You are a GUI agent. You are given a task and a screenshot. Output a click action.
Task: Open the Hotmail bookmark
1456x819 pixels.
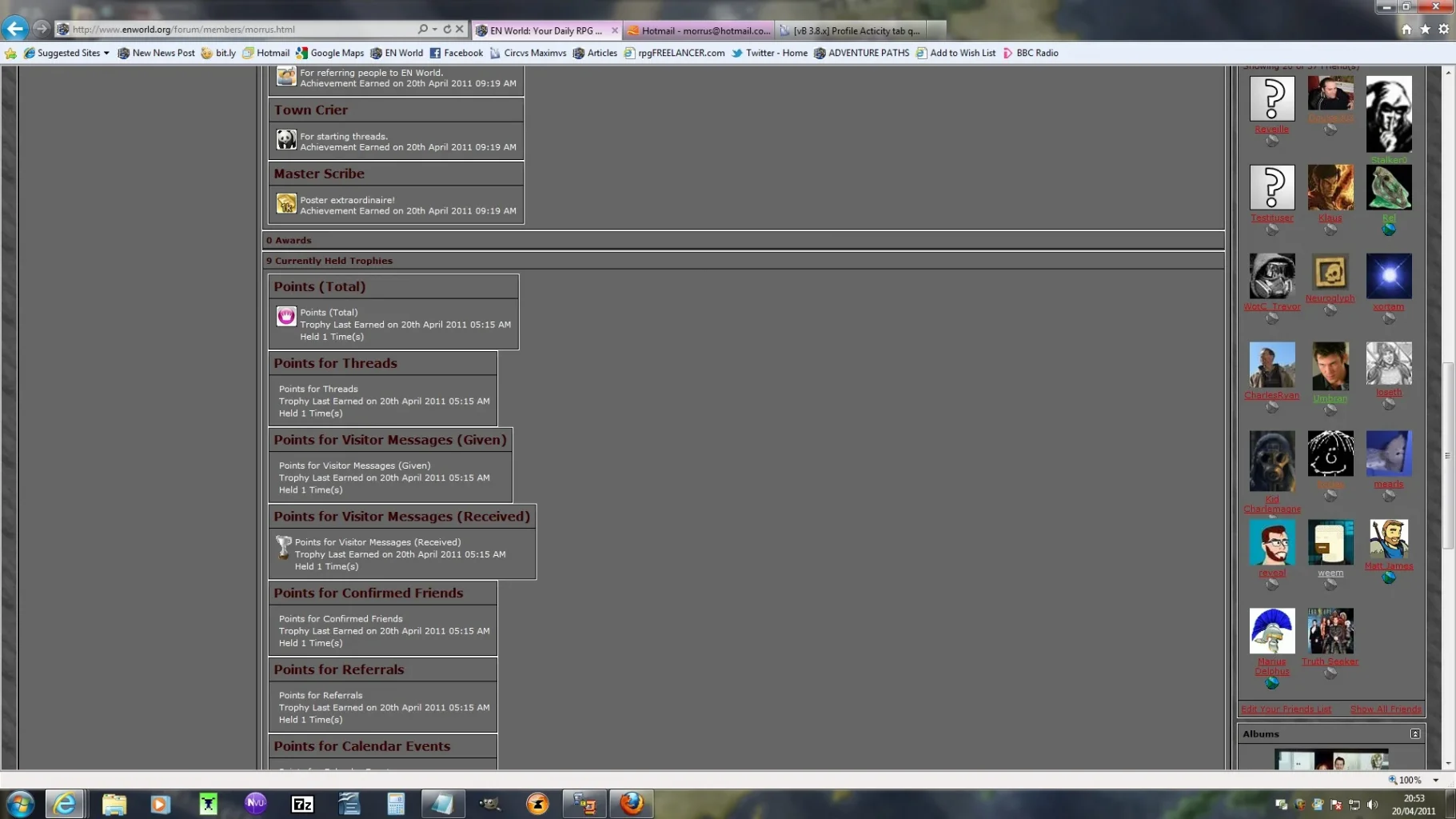pos(266,53)
